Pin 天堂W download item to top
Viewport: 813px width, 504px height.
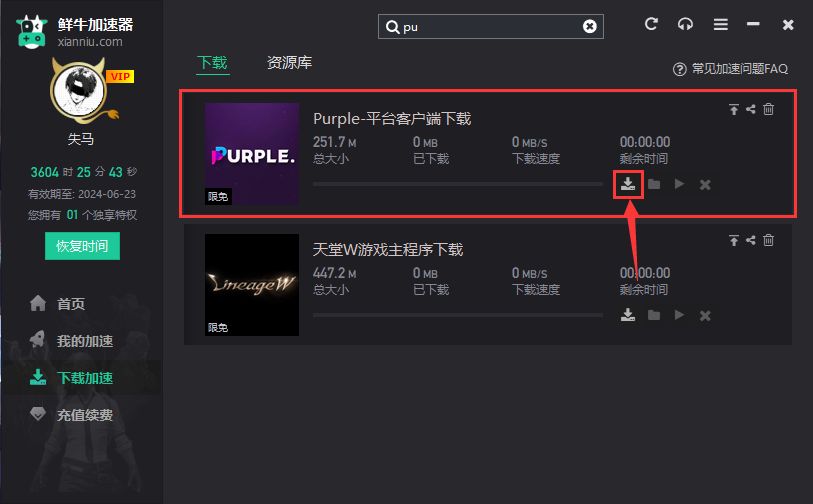(x=734, y=240)
